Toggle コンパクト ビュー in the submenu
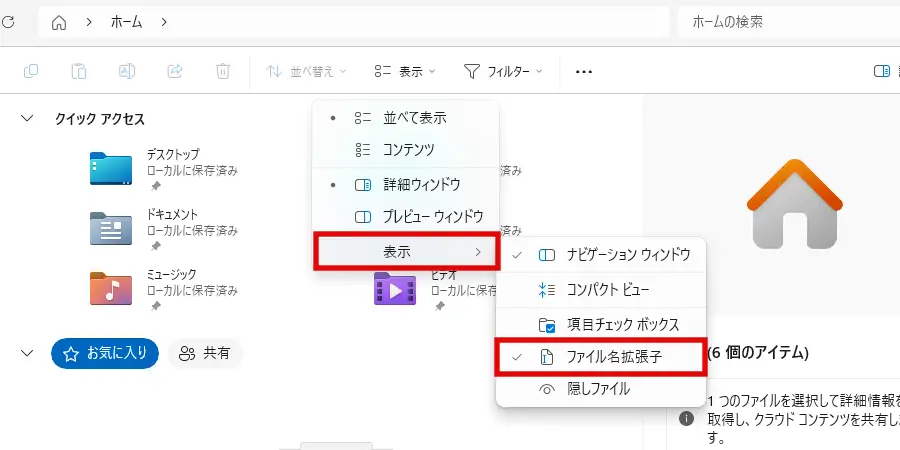The height and width of the screenshot is (450, 900). click(x=600, y=290)
